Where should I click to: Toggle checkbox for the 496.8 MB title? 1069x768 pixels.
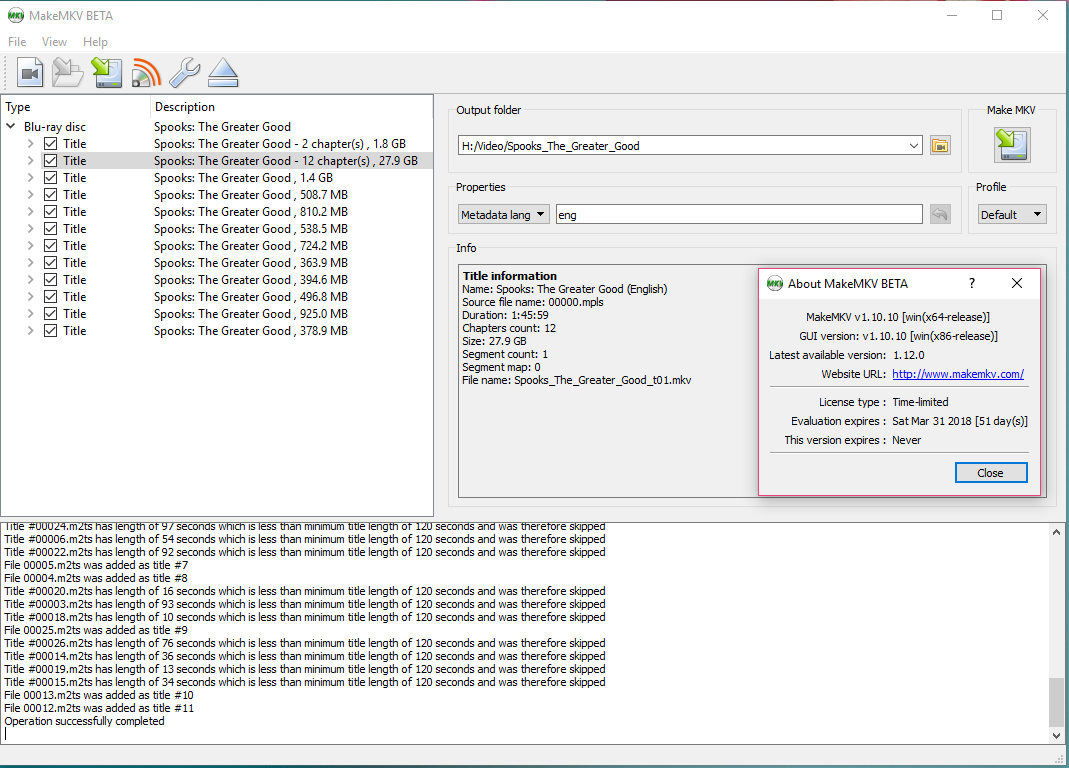pyautogui.click(x=50, y=297)
